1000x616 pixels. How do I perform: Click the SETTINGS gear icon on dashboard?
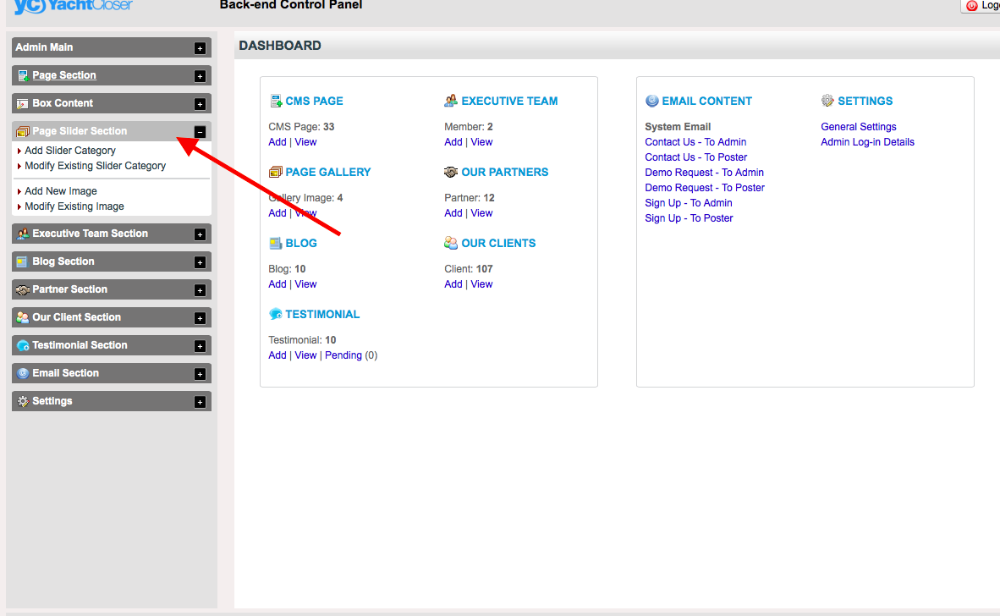click(827, 101)
